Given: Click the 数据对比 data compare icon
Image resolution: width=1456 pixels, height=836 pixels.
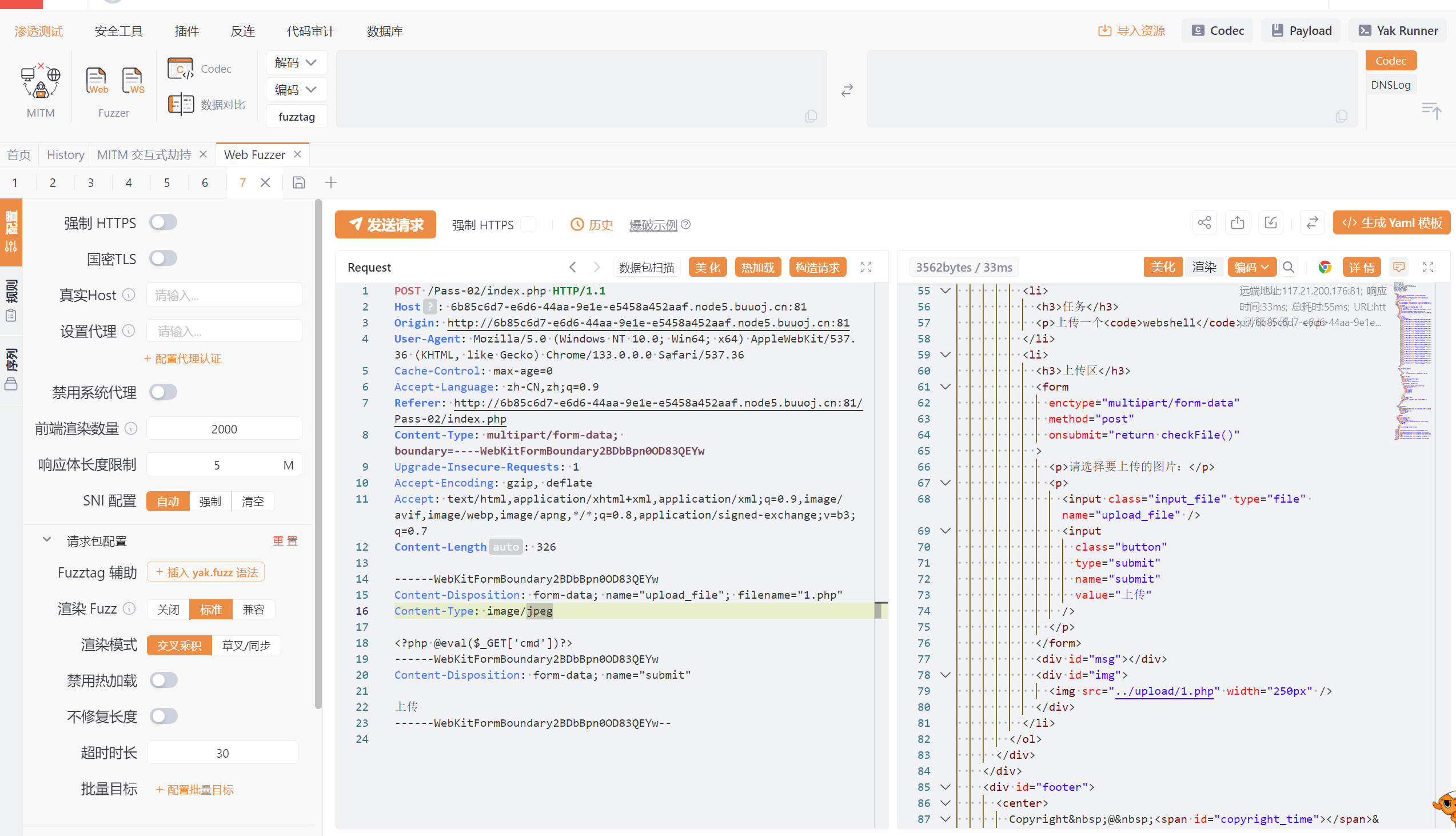Looking at the screenshot, I should [x=181, y=105].
